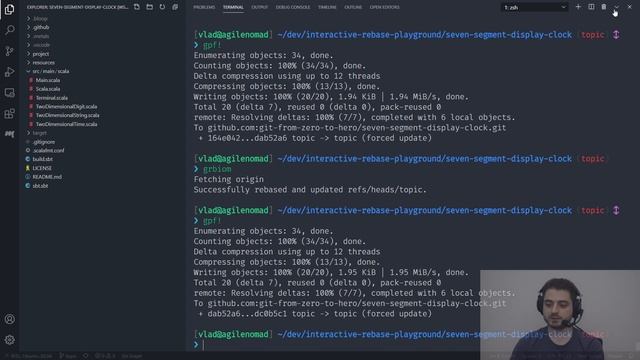Restore panel size with chevron icon
Viewport: 640px width, 360px height.
click(616, 7)
